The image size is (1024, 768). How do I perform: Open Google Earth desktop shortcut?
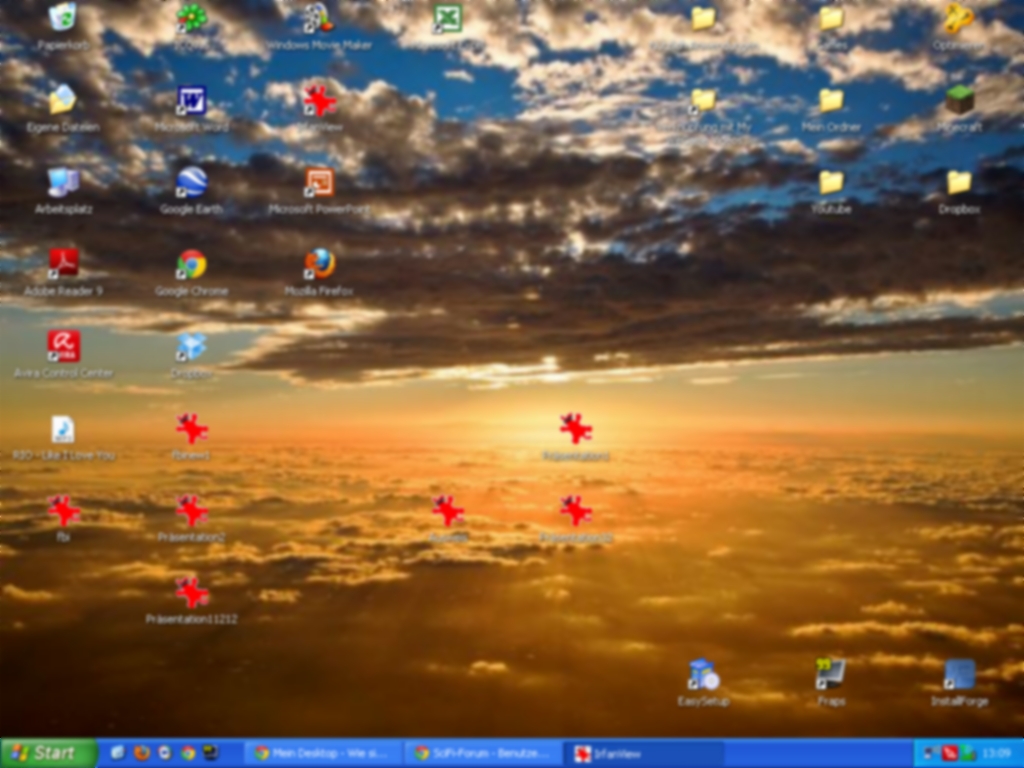(191, 183)
